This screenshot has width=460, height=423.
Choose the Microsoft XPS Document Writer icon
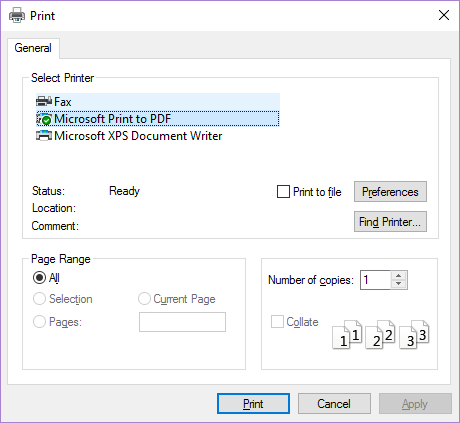click(44, 136)
